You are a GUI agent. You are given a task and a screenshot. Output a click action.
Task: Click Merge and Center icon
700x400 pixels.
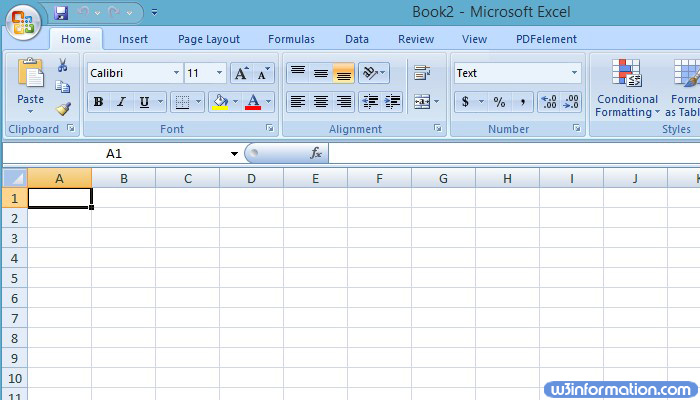(x=422, y=102)
